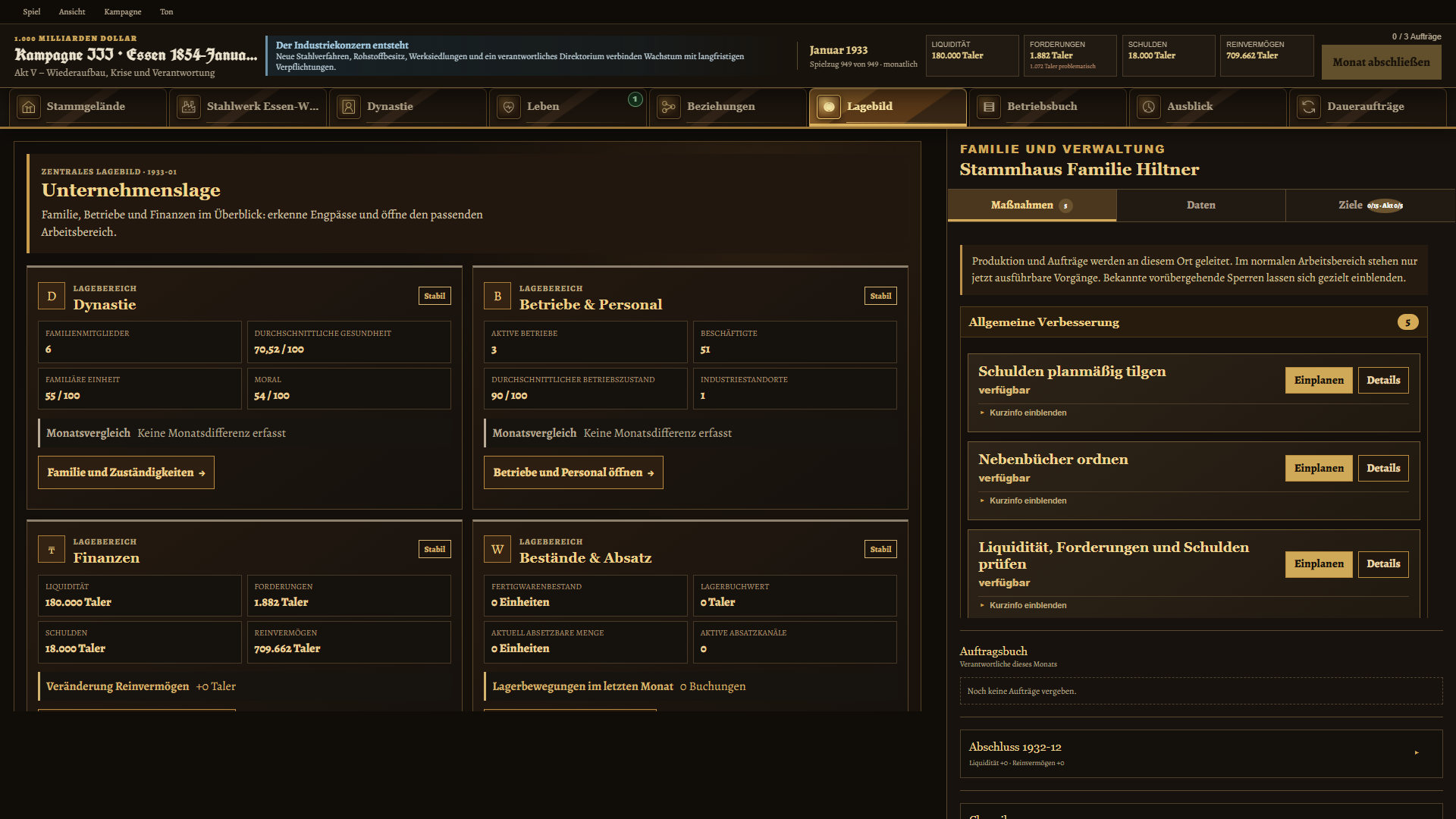
Task: Collapse the Allgemeine Verbesserung section header
Action: [1194, 322]
